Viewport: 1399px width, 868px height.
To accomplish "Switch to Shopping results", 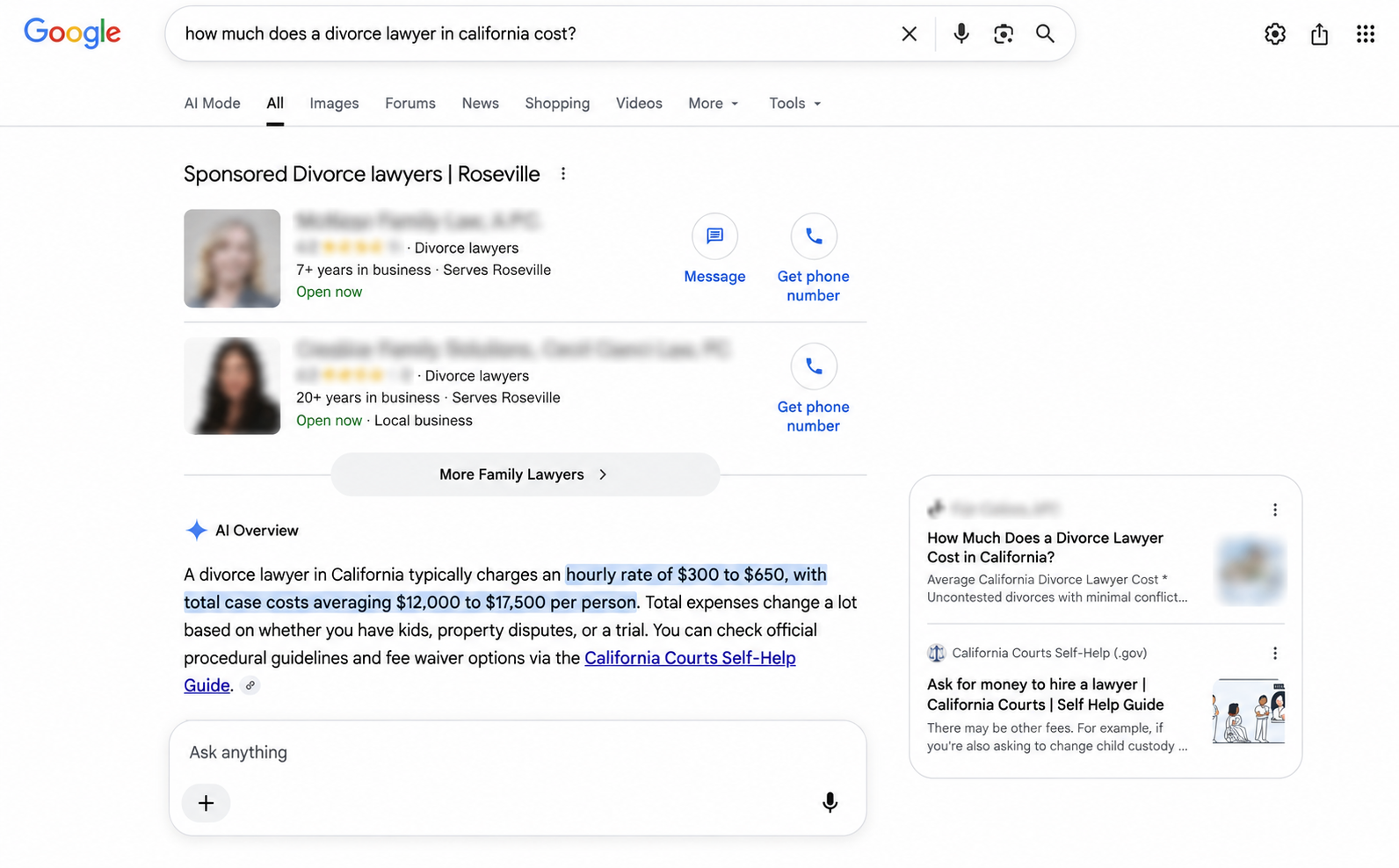I will (x=557, y=103).
